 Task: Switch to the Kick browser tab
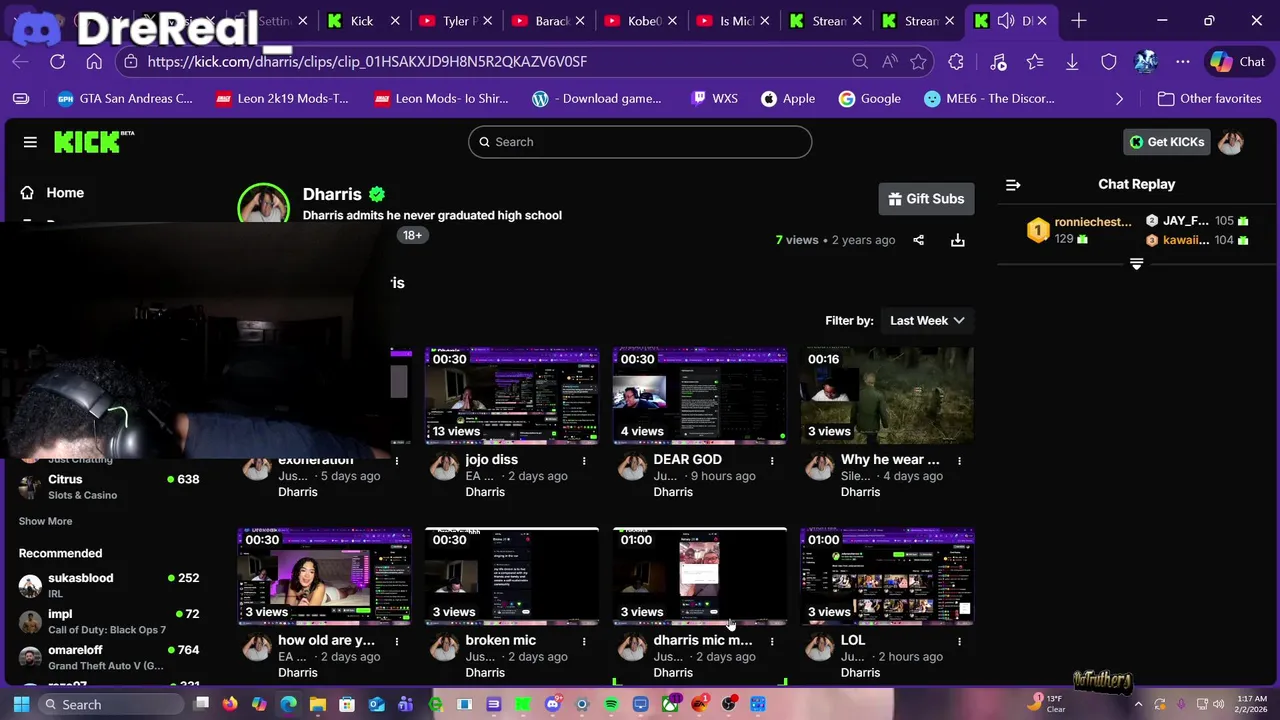[361, 21]
